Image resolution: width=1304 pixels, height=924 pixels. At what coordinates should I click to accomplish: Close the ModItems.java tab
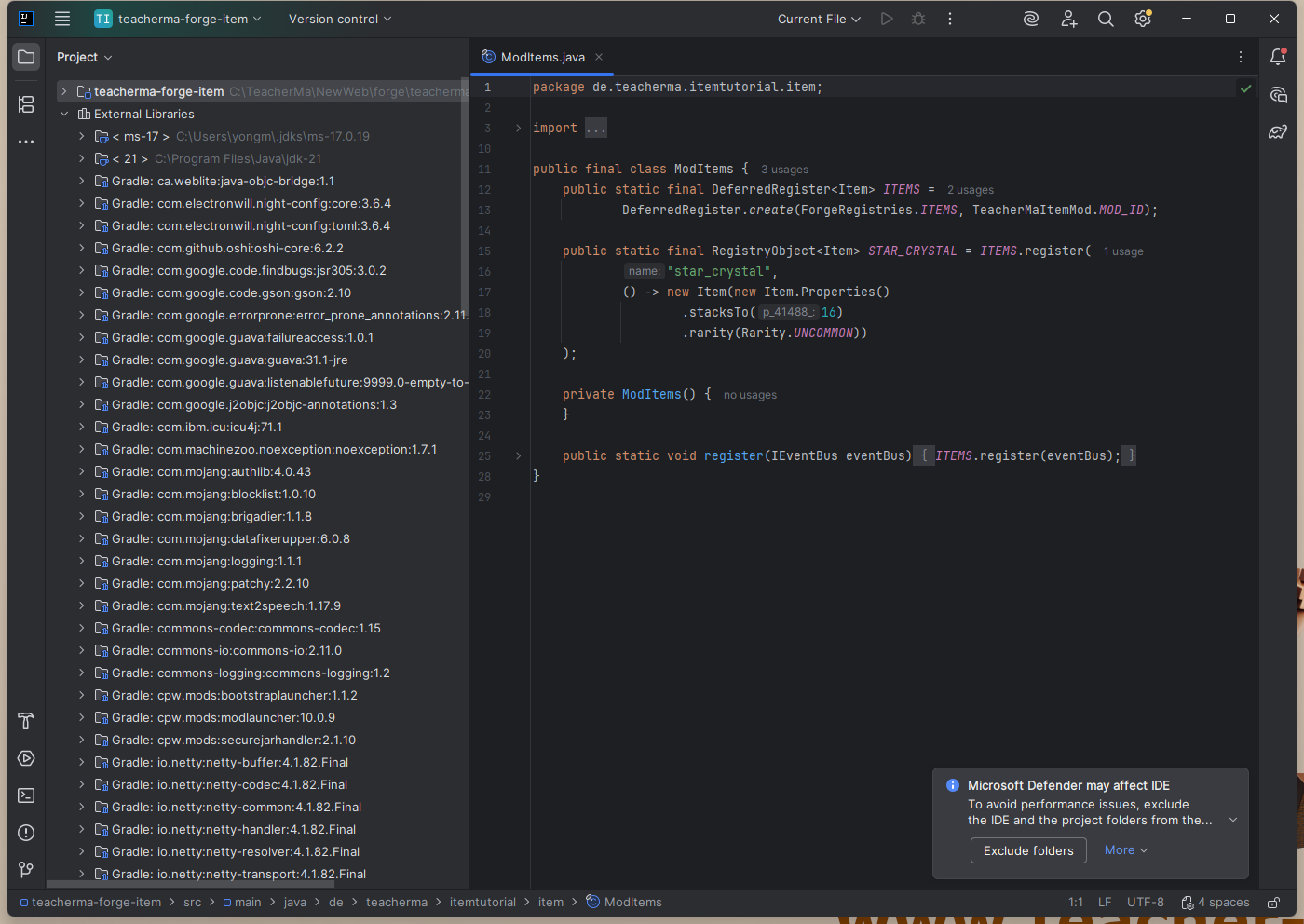[x=599, y=57]
